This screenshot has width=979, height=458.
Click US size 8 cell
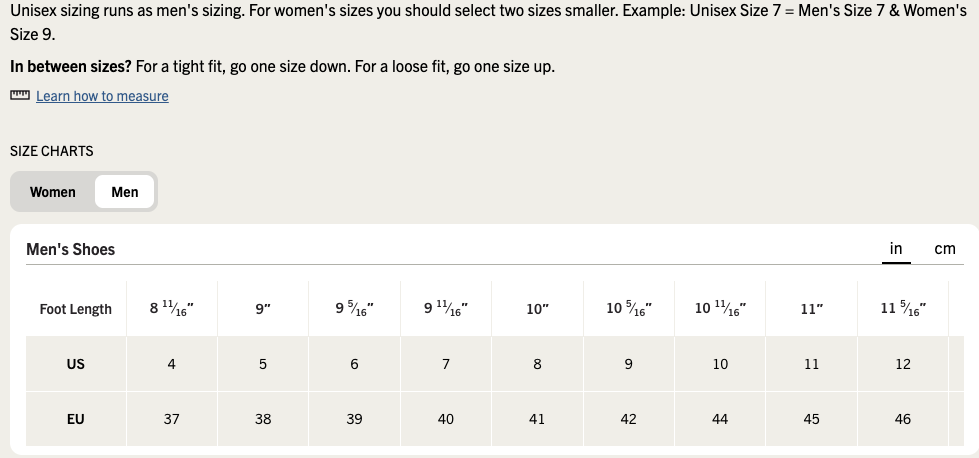click(x=537, y=364)
